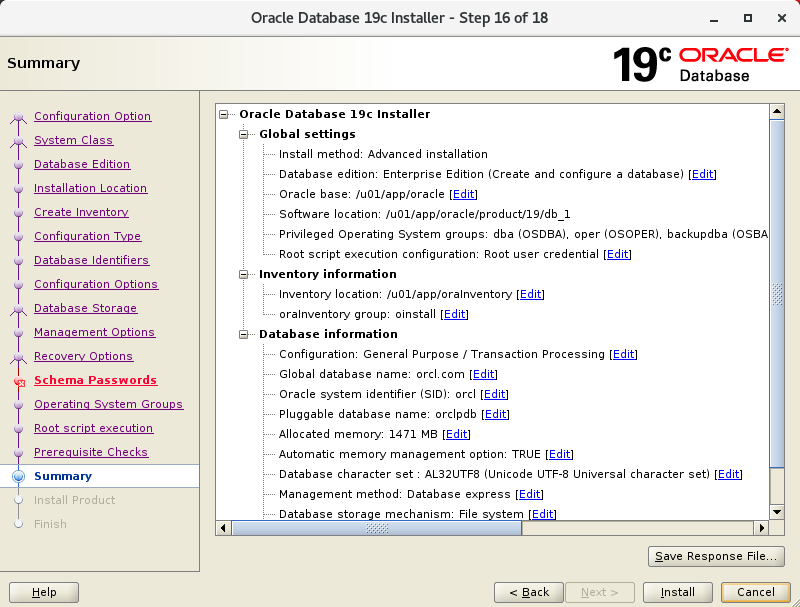Click the horizontal scrollbar right arrow
This screenshot has width=800, height=607.
coord(762,528)
